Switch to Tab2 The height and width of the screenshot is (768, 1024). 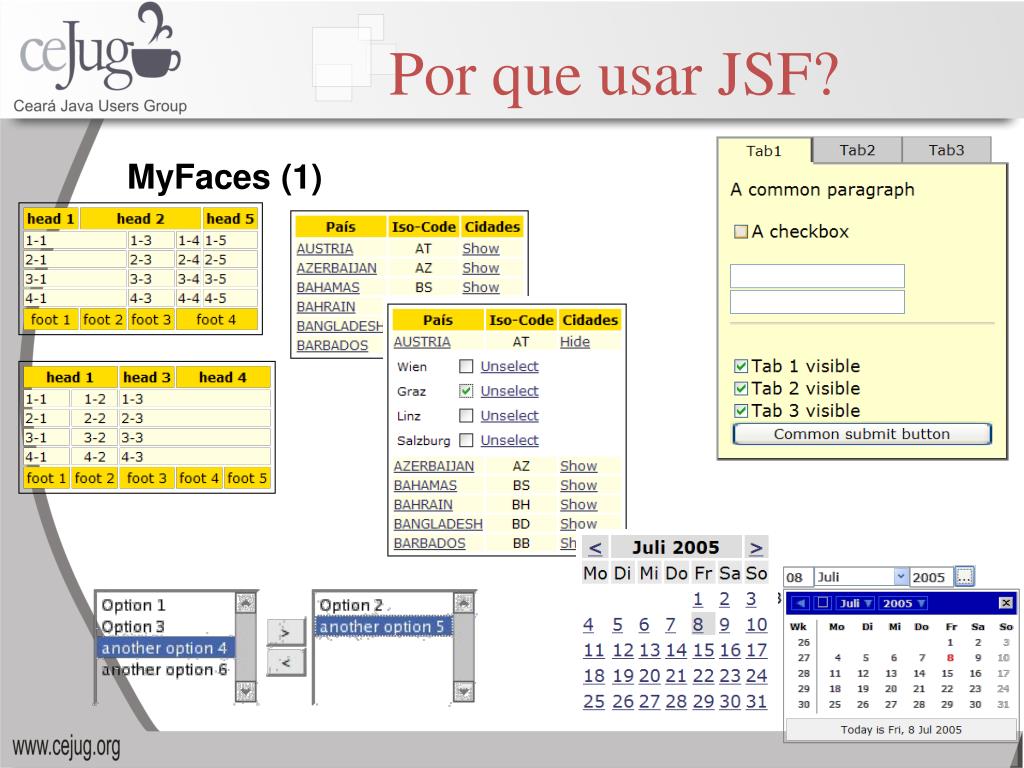857,150
